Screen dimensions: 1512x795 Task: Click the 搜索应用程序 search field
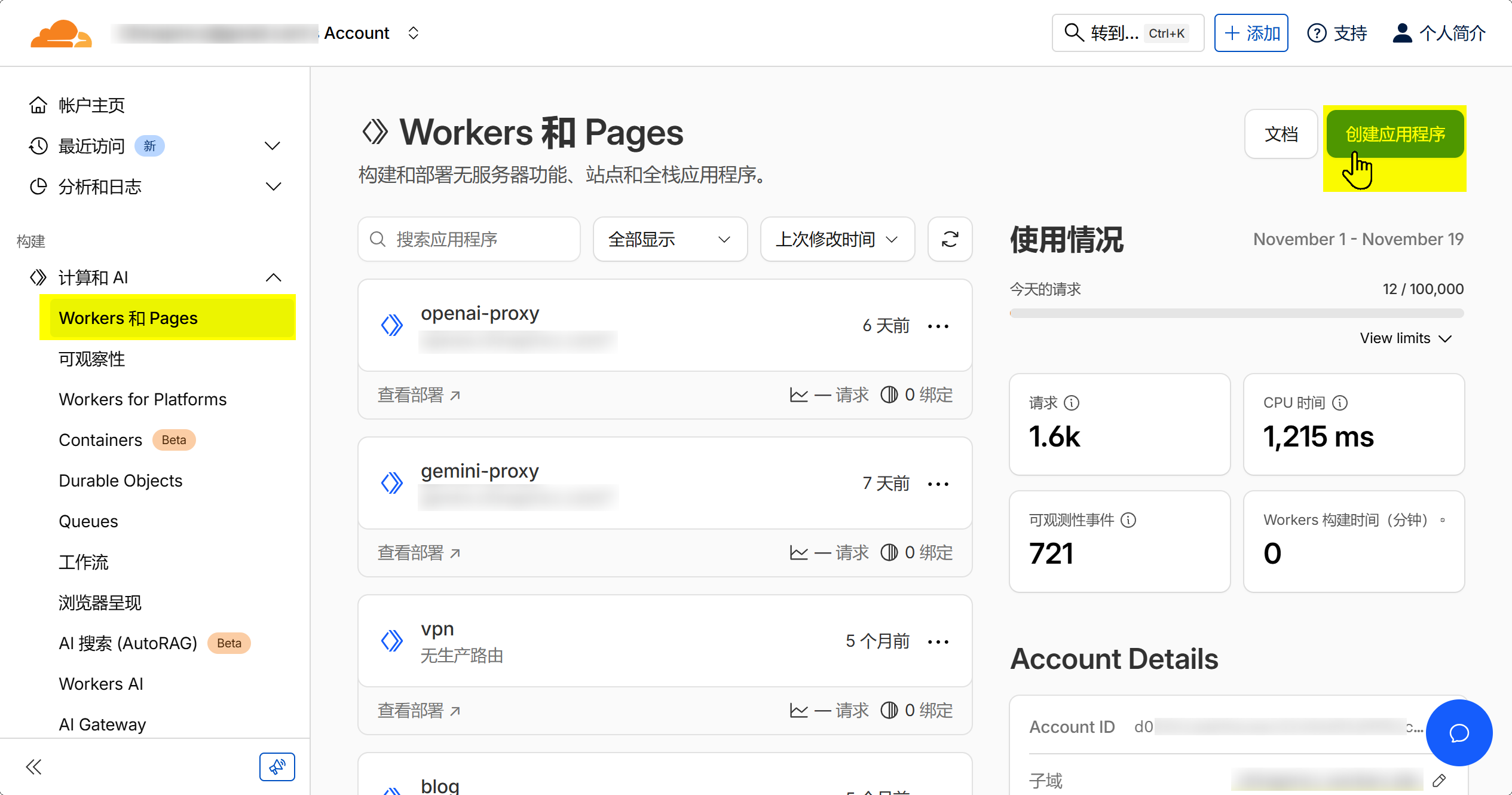pyautogui.click(x=469, y=240)
